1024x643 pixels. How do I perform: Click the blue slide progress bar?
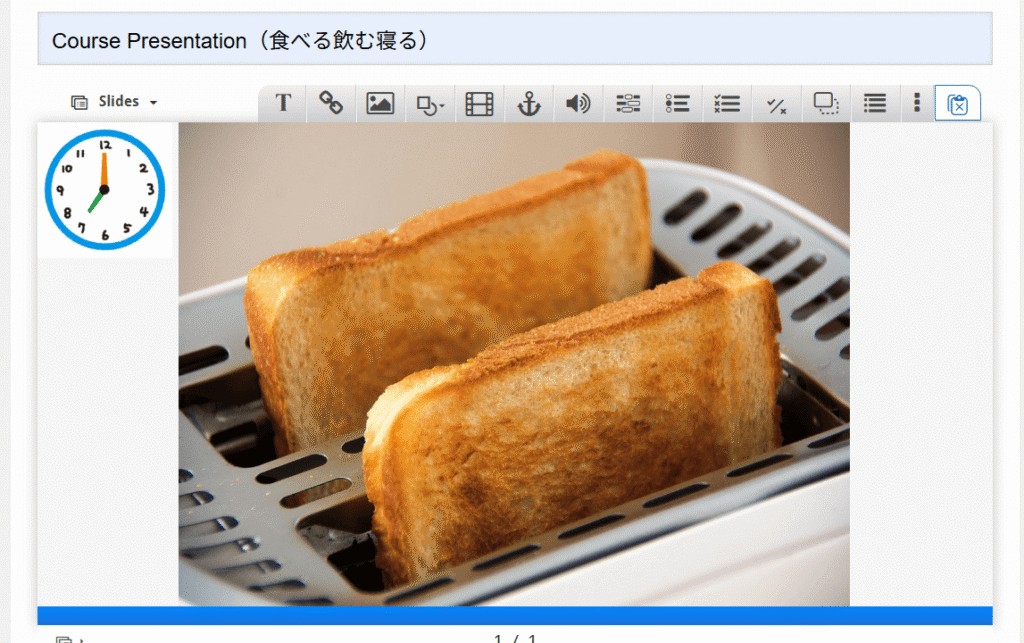point(514,615)
